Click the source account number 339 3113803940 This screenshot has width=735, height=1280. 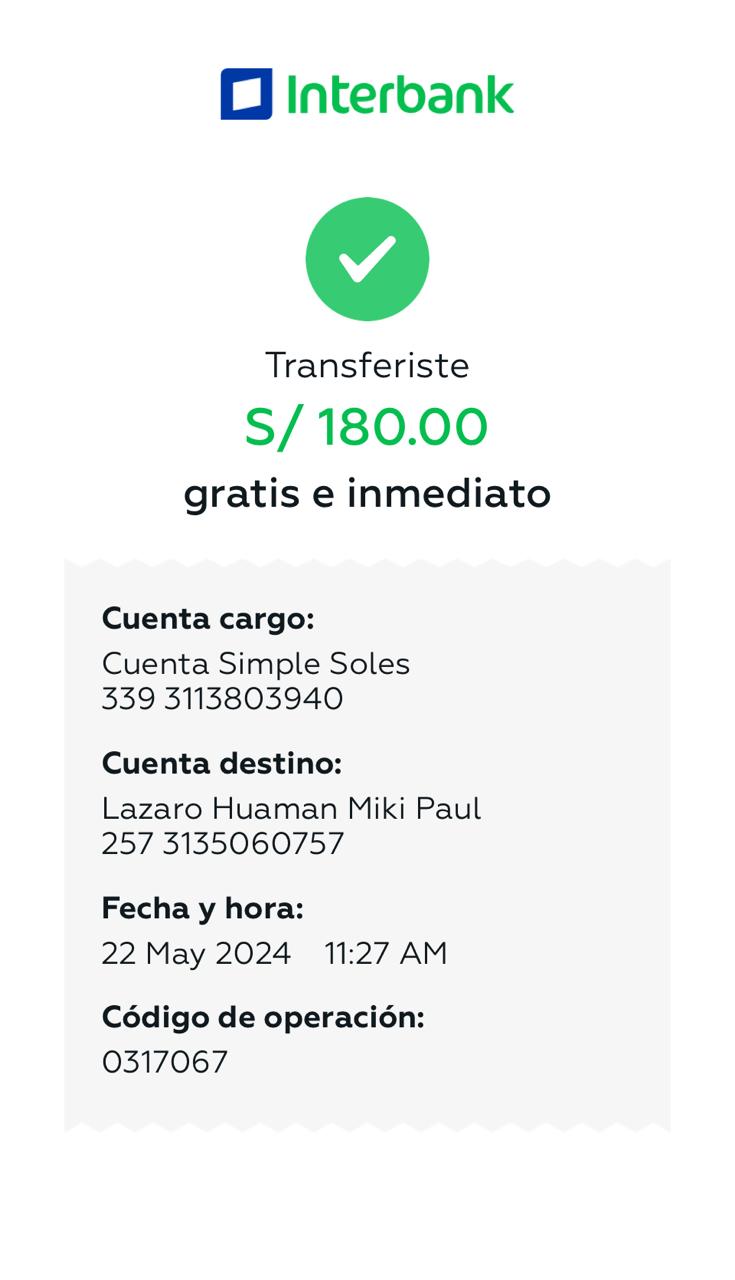(222, 699)
